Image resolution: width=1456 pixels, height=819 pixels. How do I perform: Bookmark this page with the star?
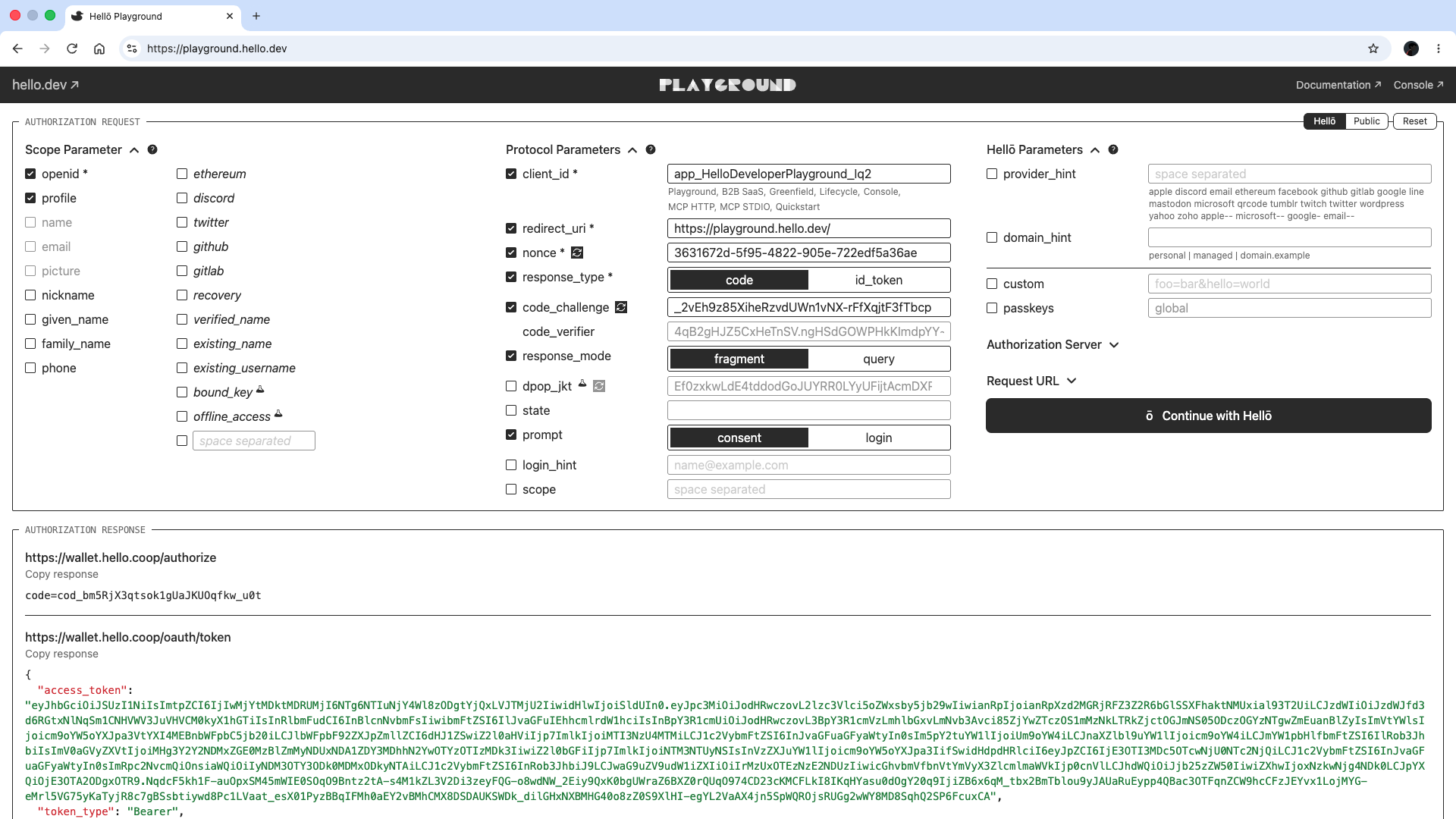[1373, 49]
